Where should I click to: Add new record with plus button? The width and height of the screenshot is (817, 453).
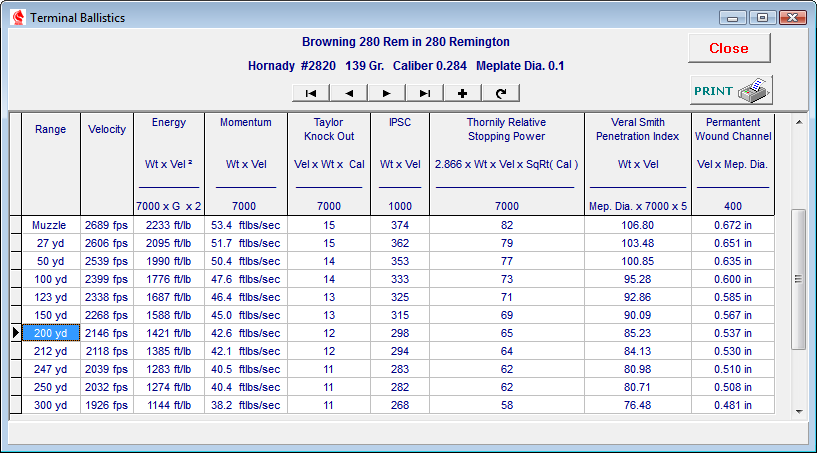[x=462, y=93]
